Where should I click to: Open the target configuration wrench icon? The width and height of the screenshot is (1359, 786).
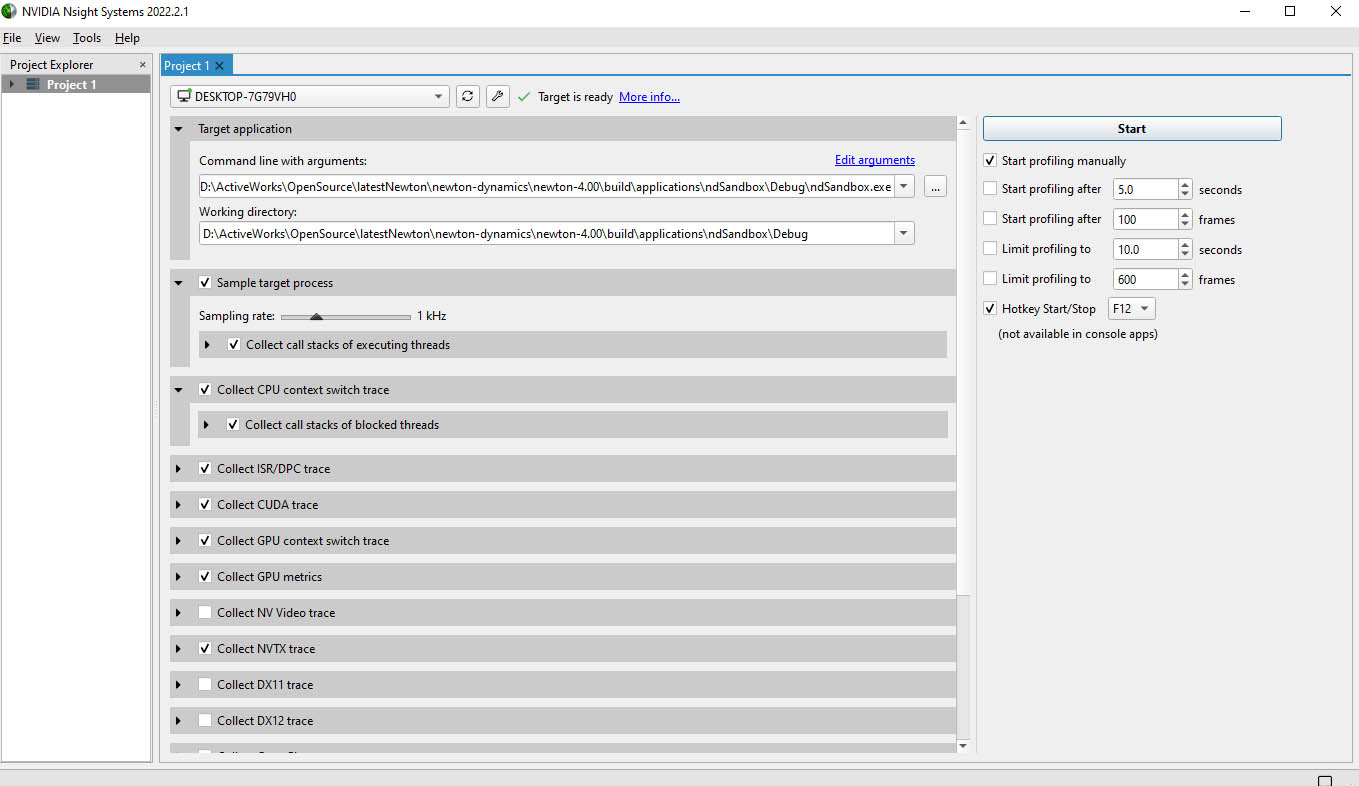point(498,97)
